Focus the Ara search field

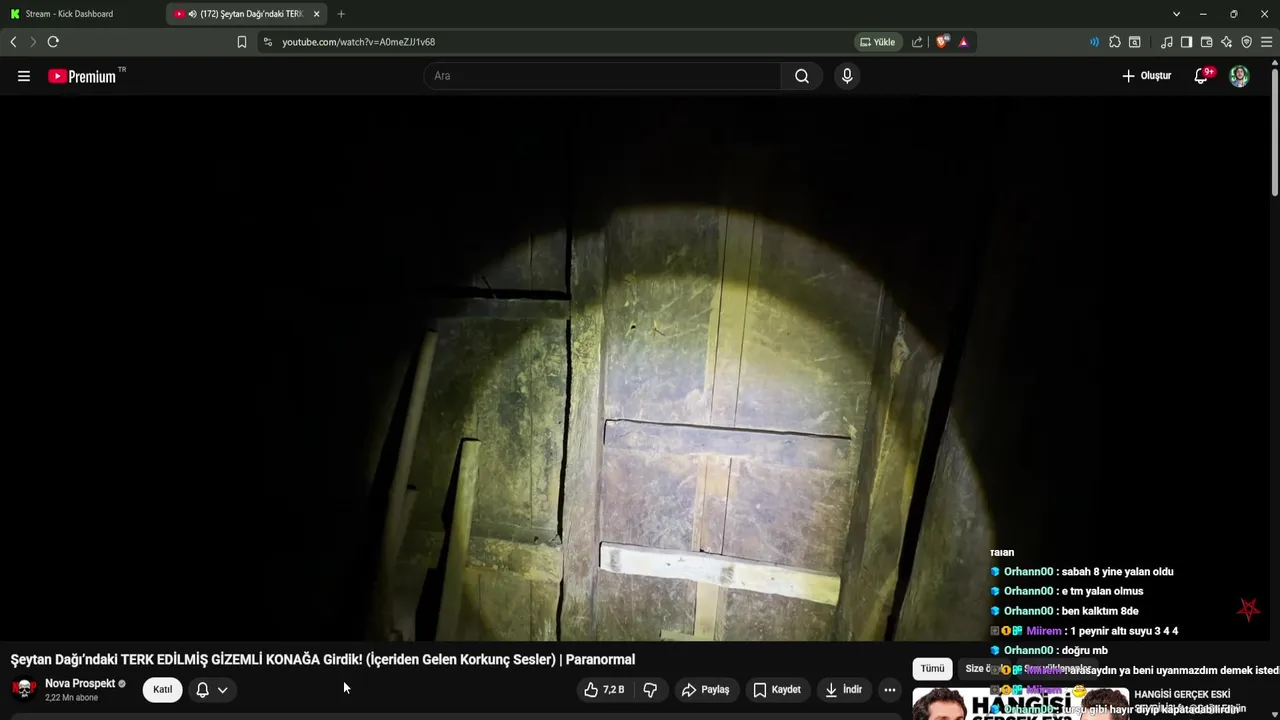(x=603, y=76)
